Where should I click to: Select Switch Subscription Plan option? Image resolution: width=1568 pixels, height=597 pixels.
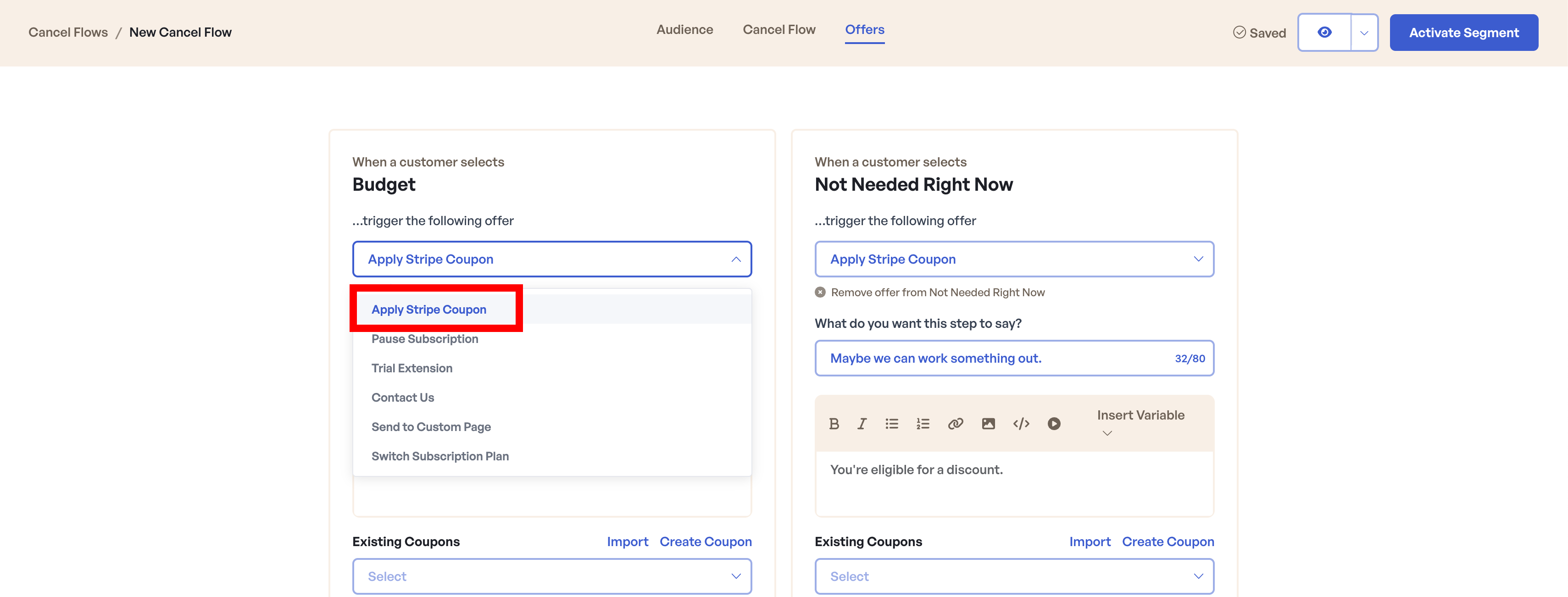tap(439, 456)
